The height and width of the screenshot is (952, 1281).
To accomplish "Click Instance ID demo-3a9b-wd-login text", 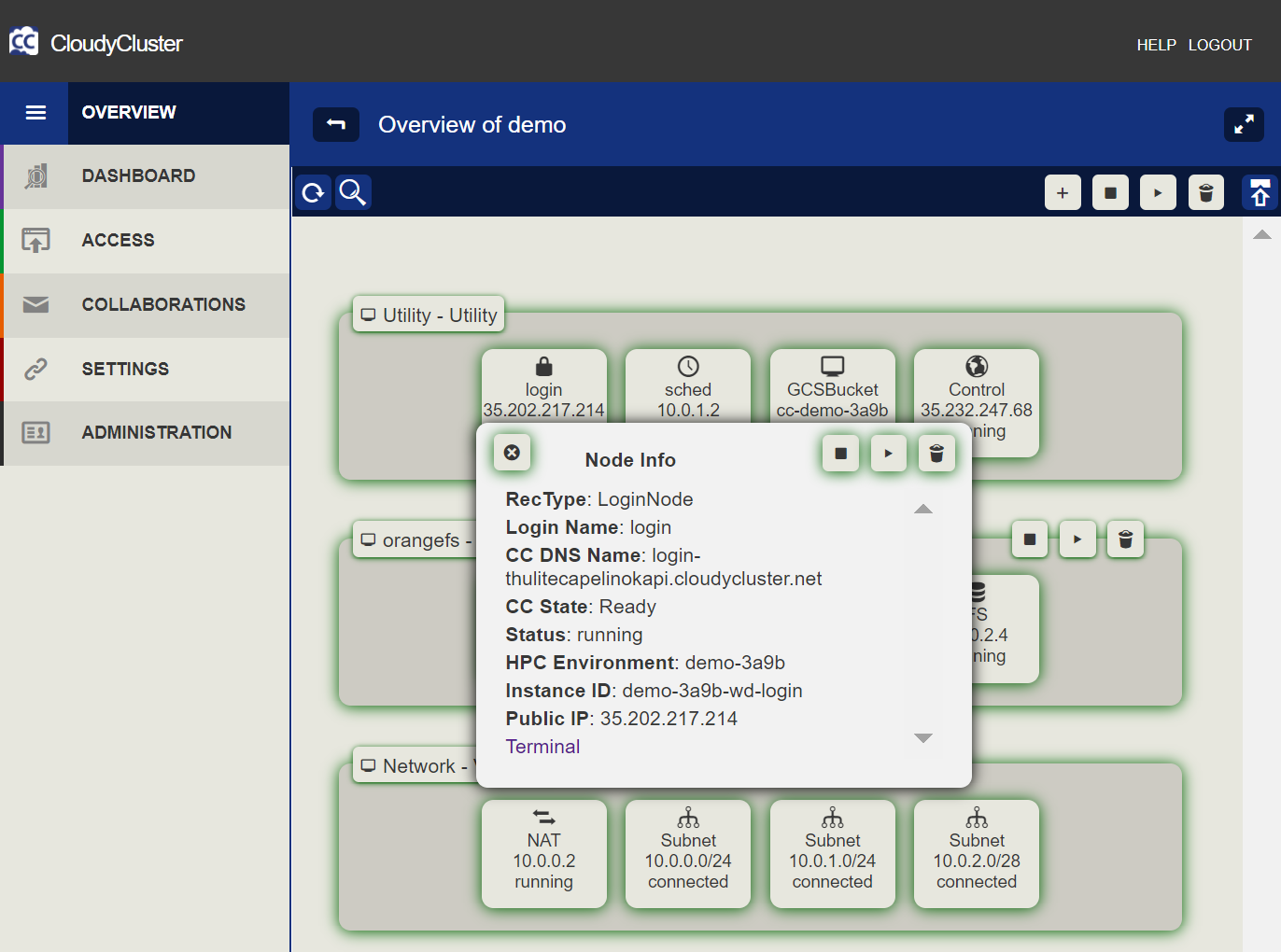I will pos(712,691).
